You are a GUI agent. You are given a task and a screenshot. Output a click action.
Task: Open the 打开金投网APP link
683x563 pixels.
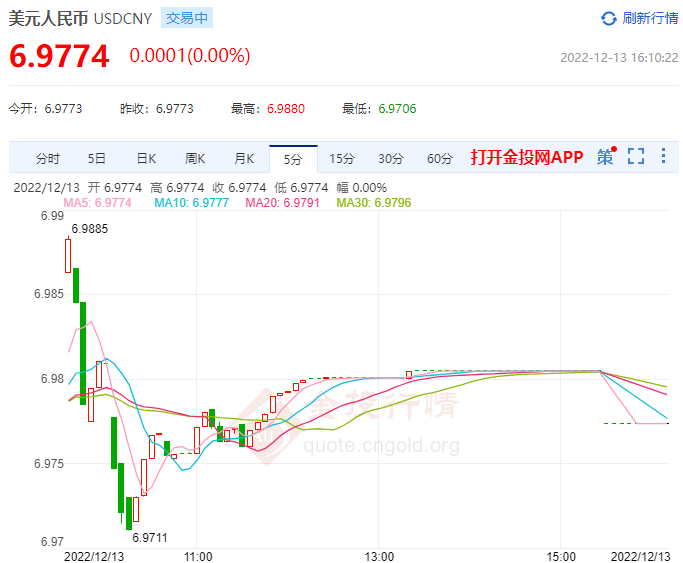pyautogui.click(x=527, y=157)
